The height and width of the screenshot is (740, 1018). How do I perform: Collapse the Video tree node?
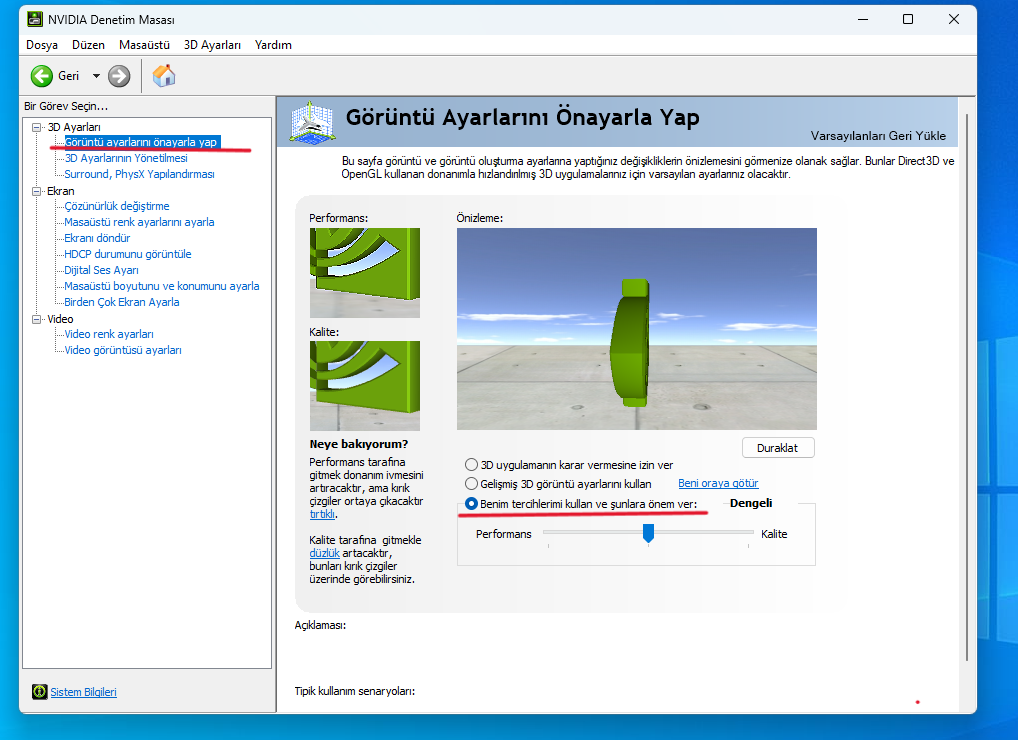point(37,319)
